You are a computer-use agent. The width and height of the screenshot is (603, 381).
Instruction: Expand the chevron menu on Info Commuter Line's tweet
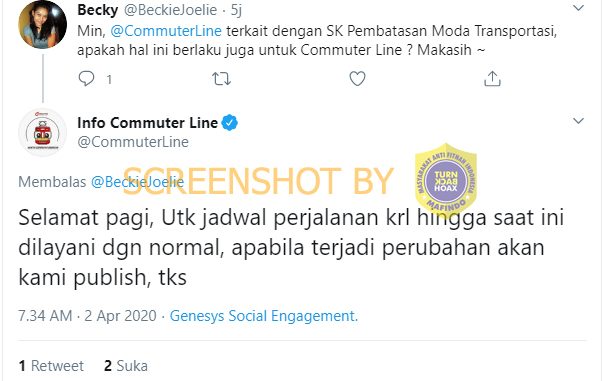point(578,121)
